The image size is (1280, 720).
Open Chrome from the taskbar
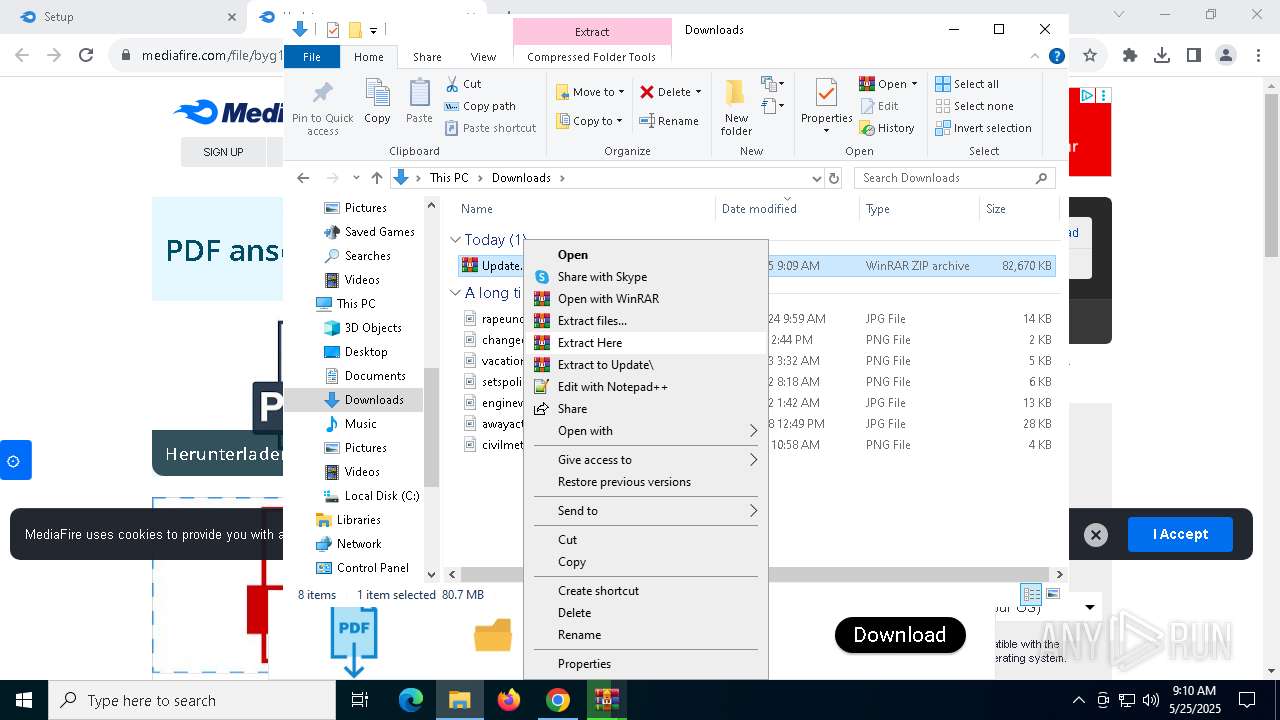557,700
